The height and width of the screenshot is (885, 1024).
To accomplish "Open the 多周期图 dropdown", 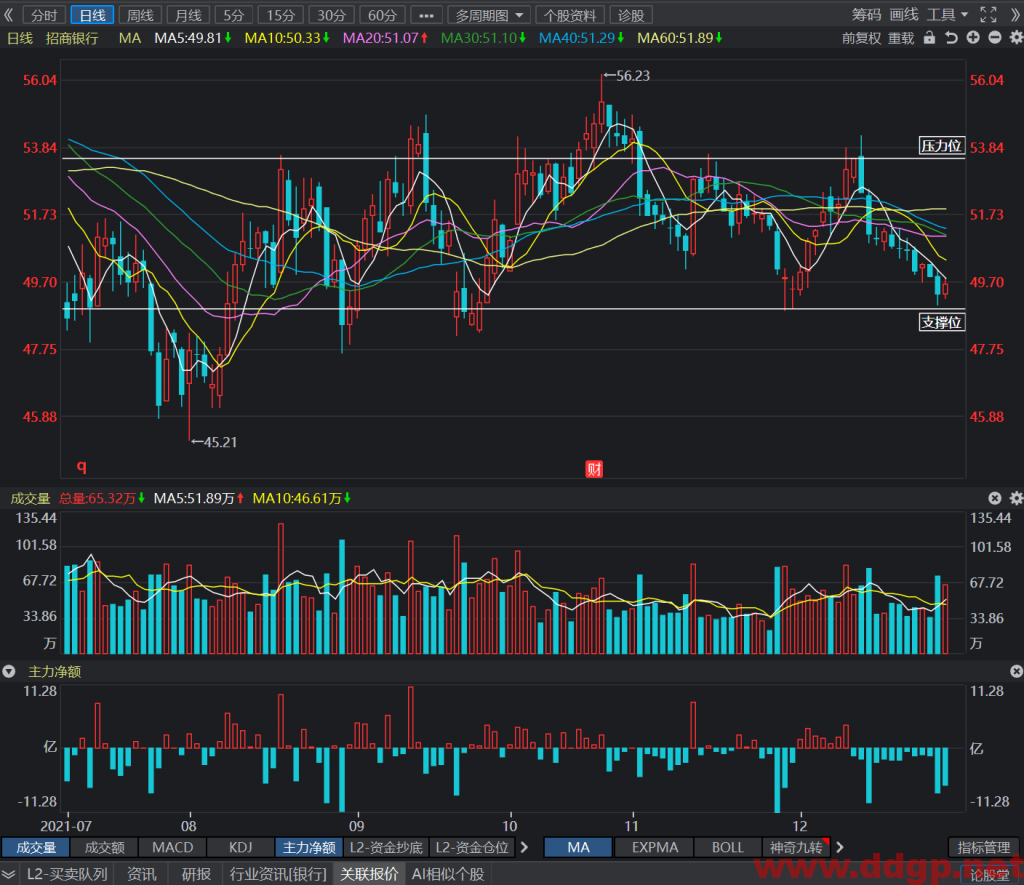I will 489,15.
